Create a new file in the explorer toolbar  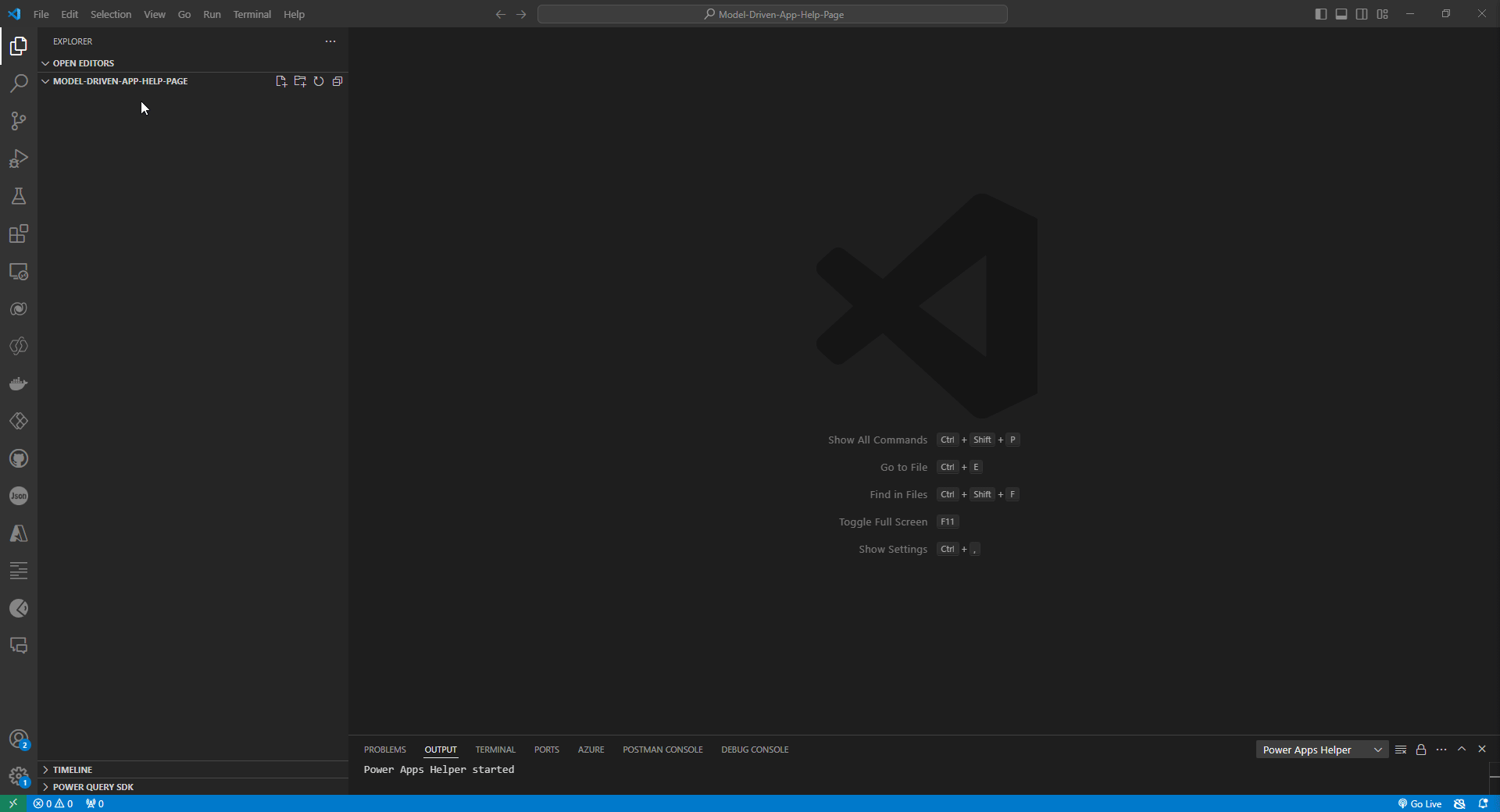click(281, 81)
